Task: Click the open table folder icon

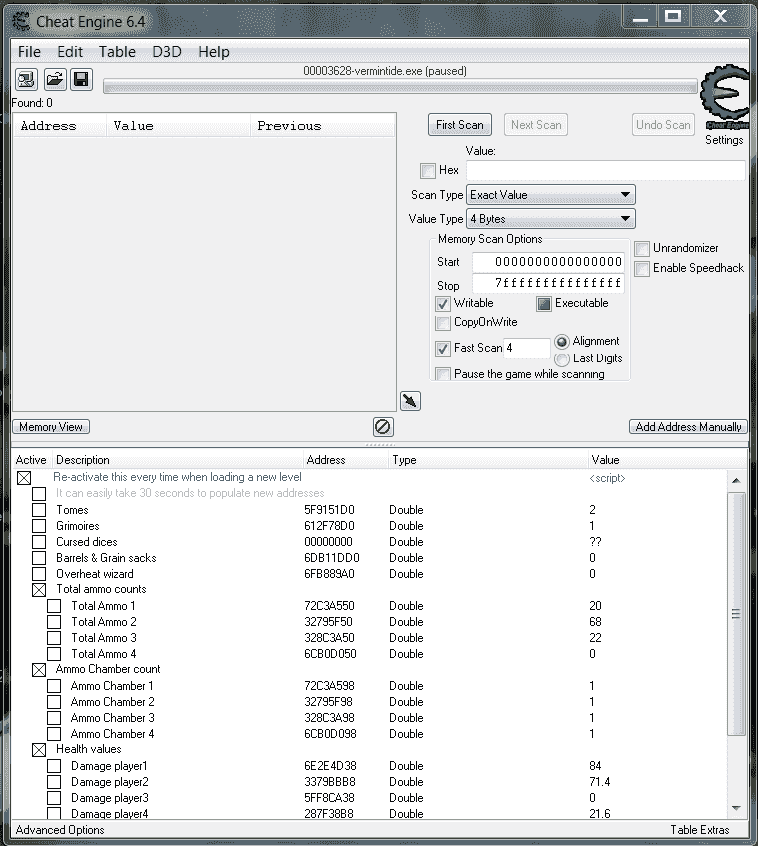Action: coord(54,80)
